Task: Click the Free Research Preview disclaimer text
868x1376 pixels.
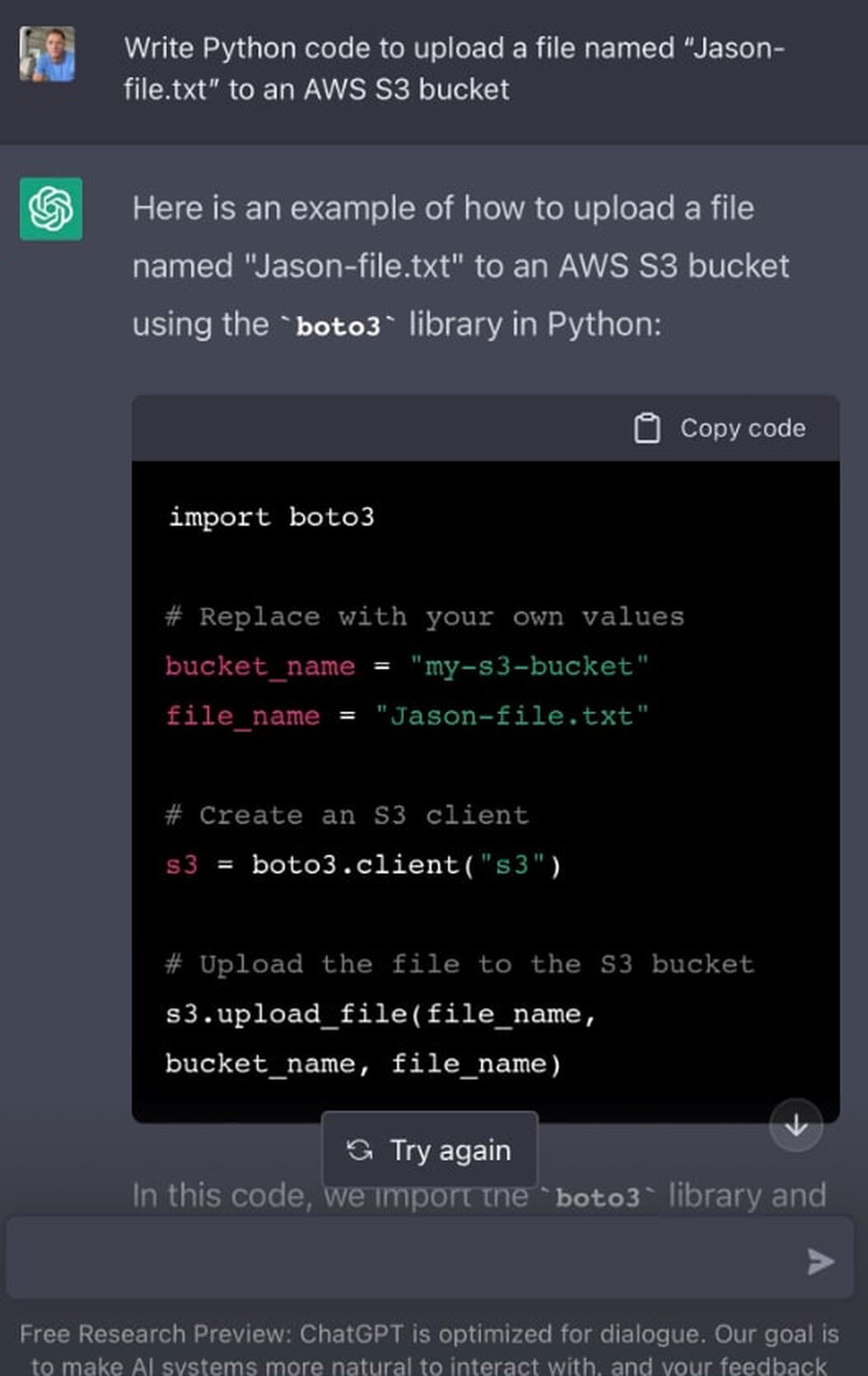Action: click(x=429, y=1349)
